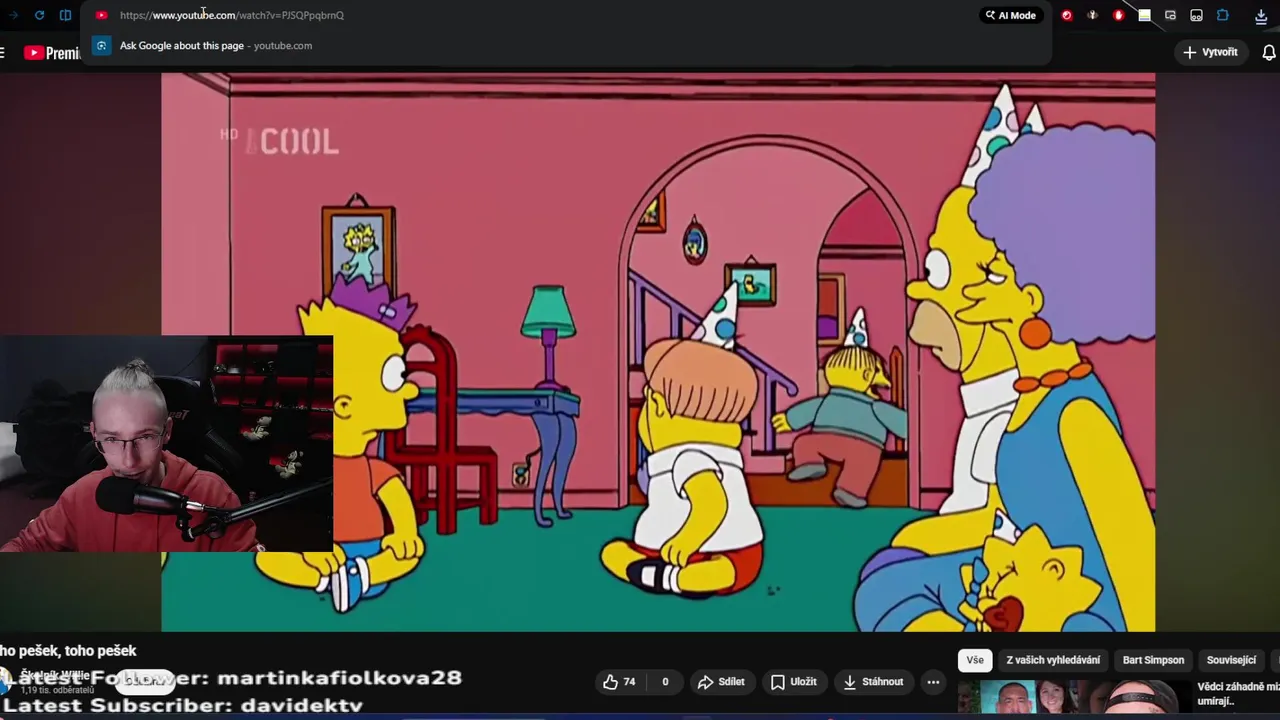The width and height of the screenshot is (1280, 720).
Task: Click the YouTube favicon in address bar
Action: pos(101,15)
